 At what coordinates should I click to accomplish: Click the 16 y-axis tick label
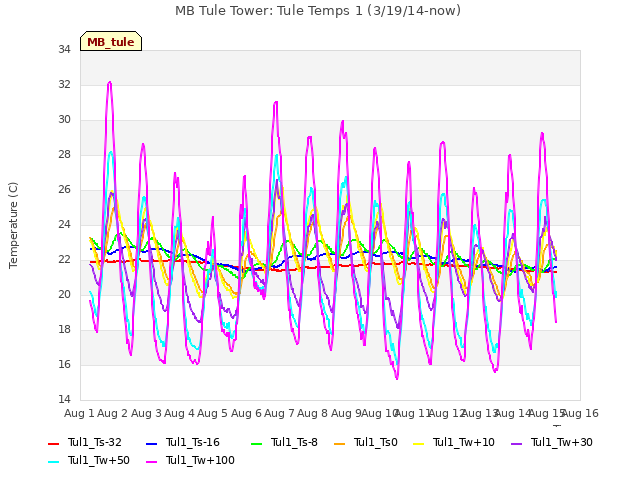64,364
